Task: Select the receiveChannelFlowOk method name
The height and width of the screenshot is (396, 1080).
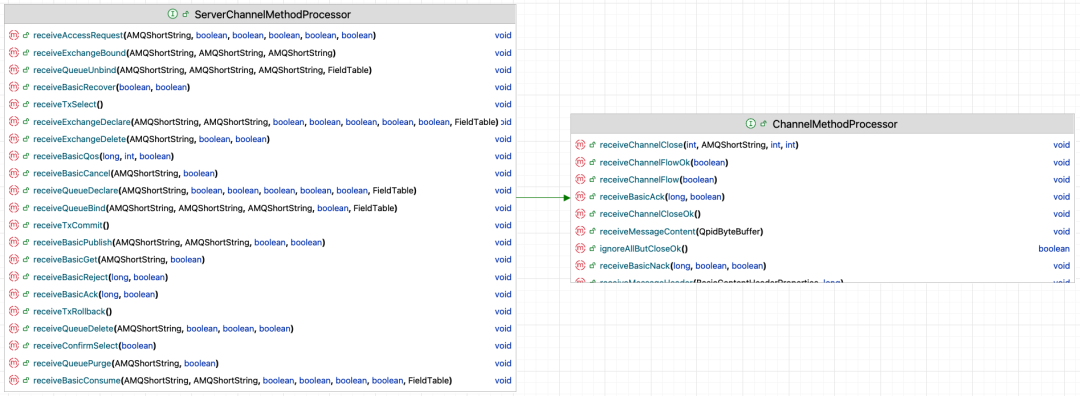Action: click(644, 162)
